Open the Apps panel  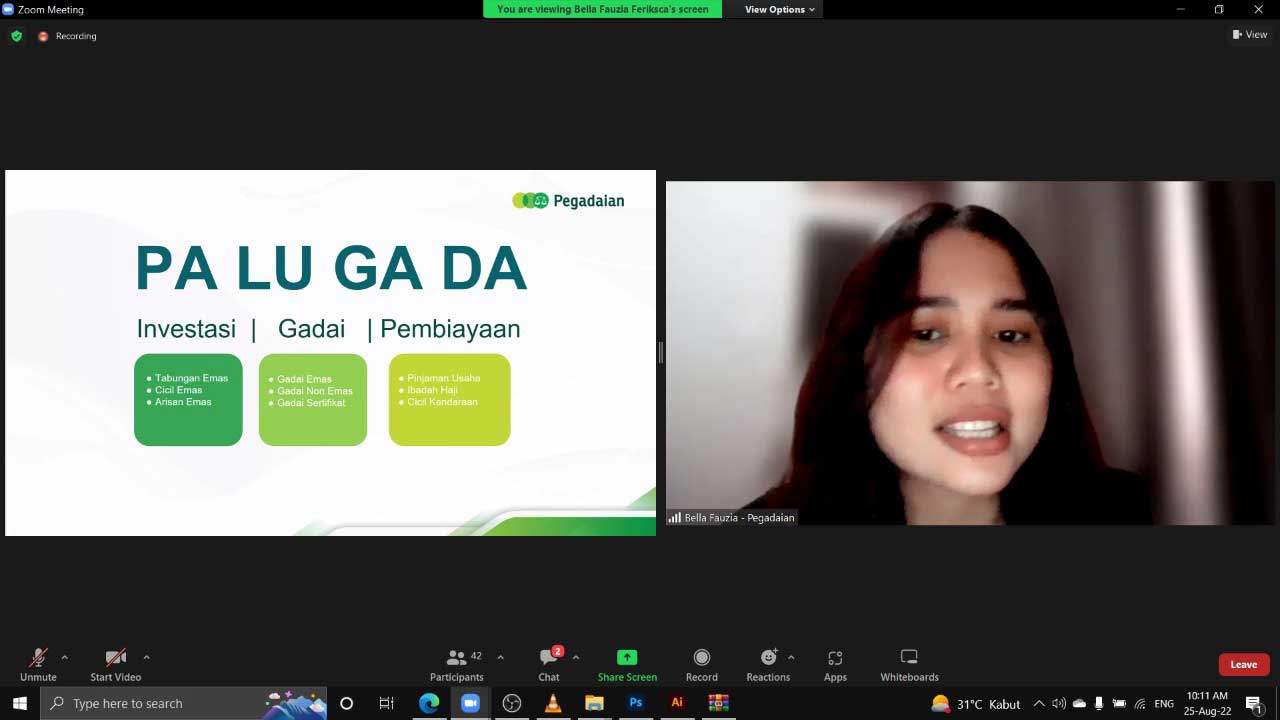click(x=835, y=664)
